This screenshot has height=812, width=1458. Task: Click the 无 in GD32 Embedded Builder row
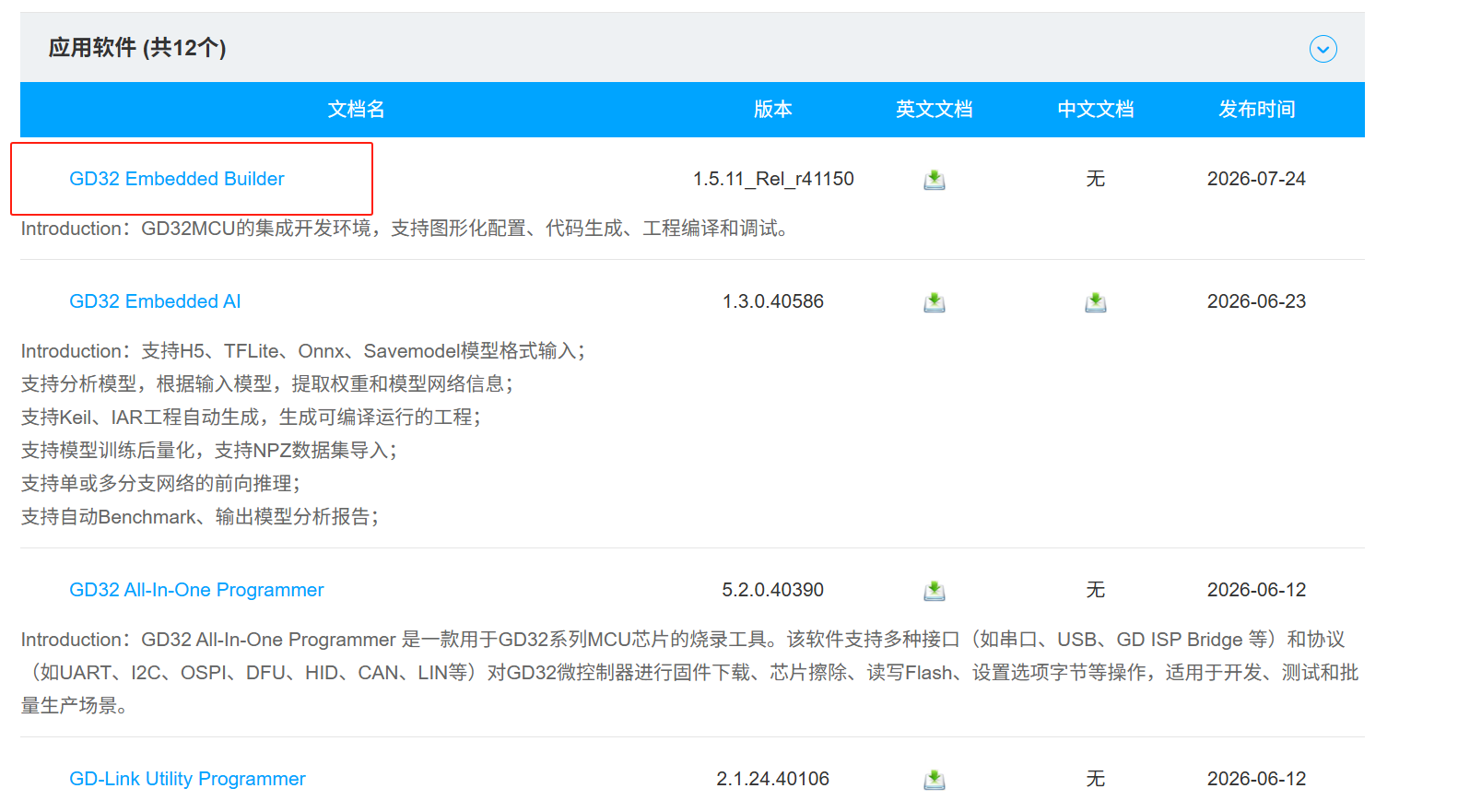(1096, 179)
